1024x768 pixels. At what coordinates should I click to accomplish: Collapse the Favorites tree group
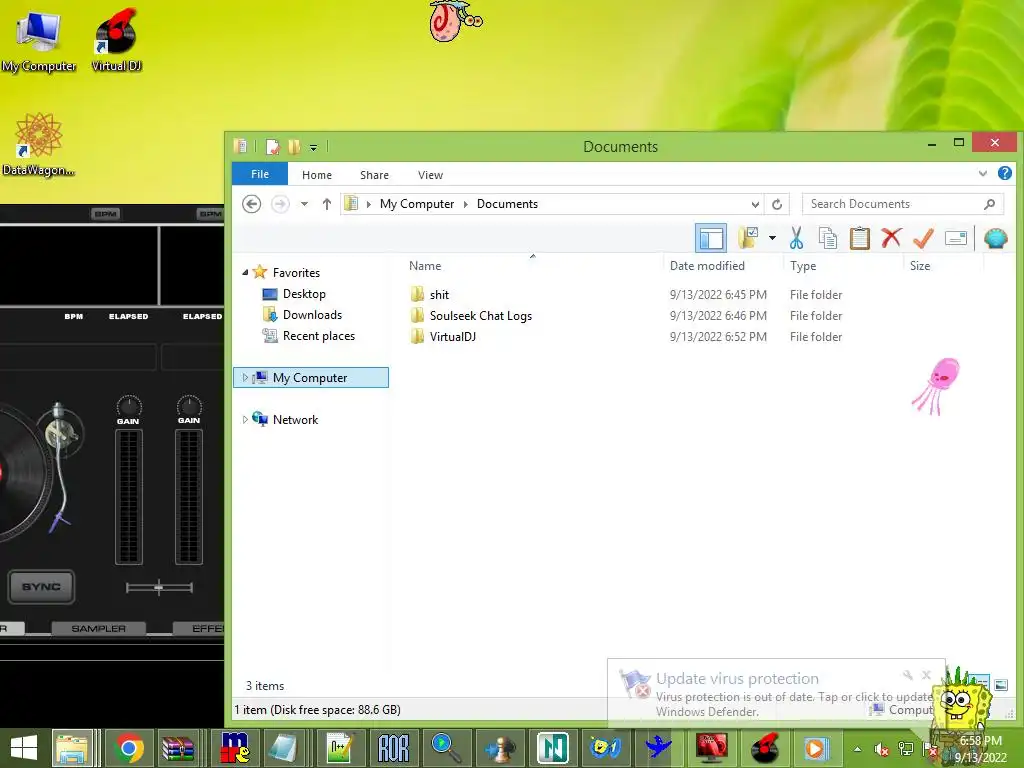(x=245, y=272)
